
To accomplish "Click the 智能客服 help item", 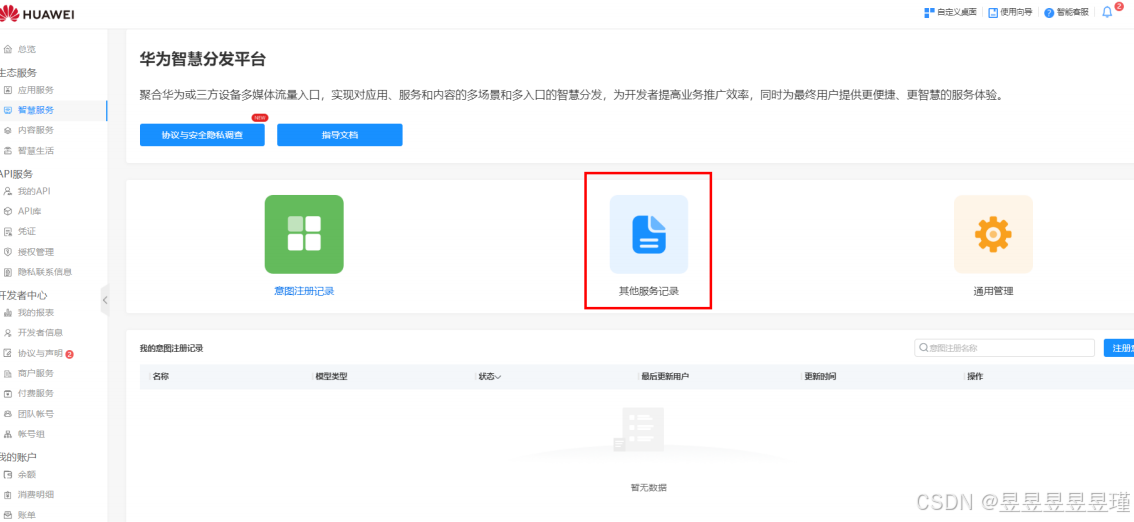I will 1066,12.
